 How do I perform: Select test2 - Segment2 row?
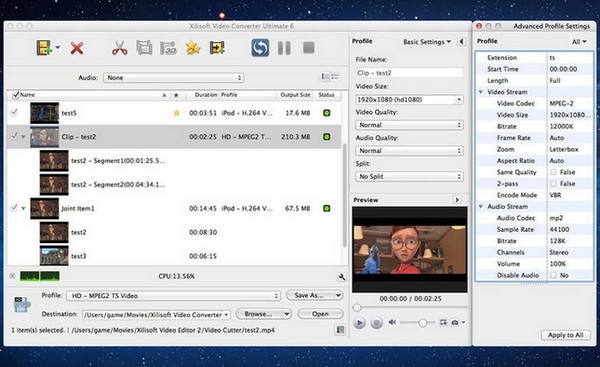click(173, 184)
